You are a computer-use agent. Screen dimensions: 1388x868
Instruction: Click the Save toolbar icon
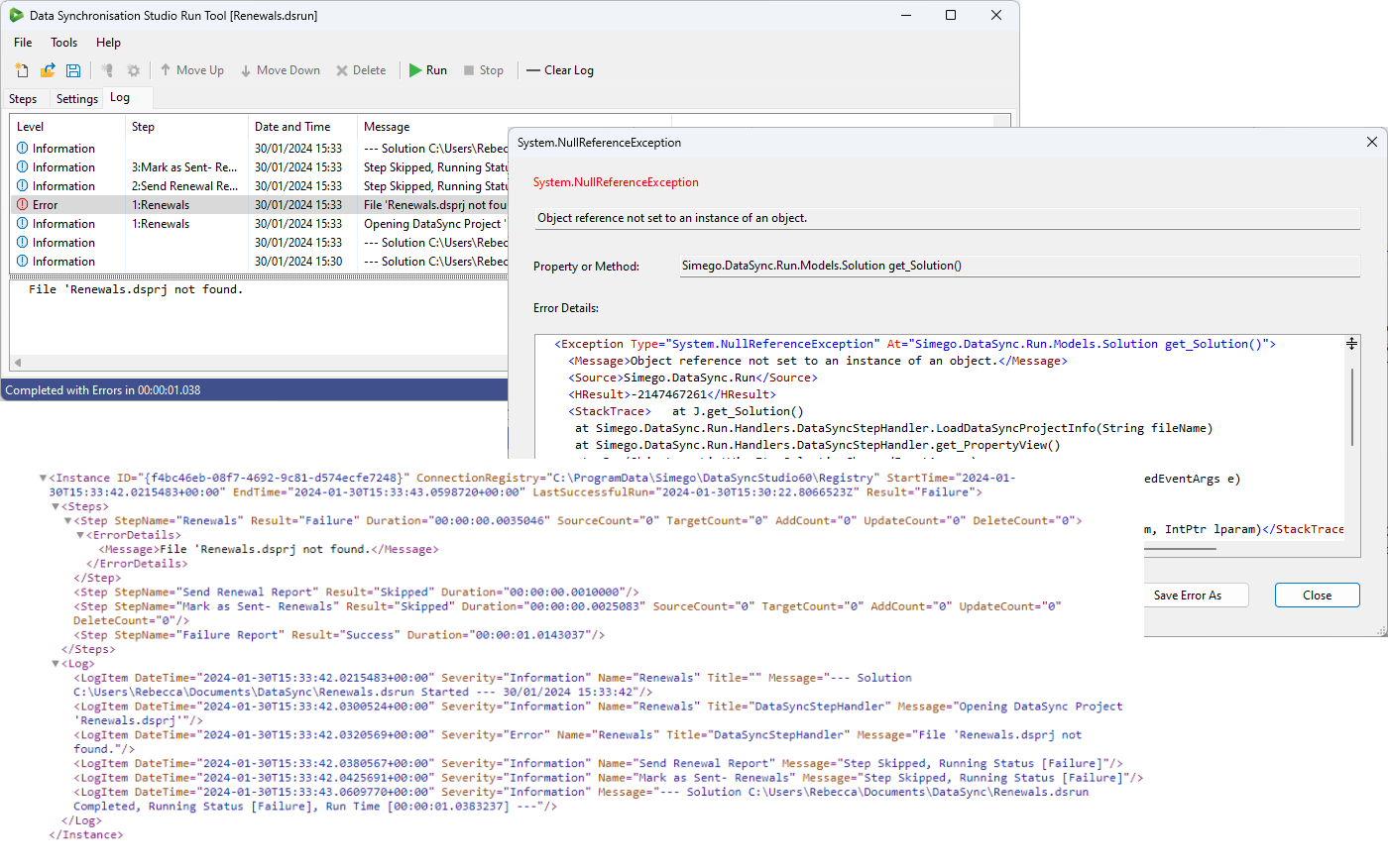tap(73, 70)
